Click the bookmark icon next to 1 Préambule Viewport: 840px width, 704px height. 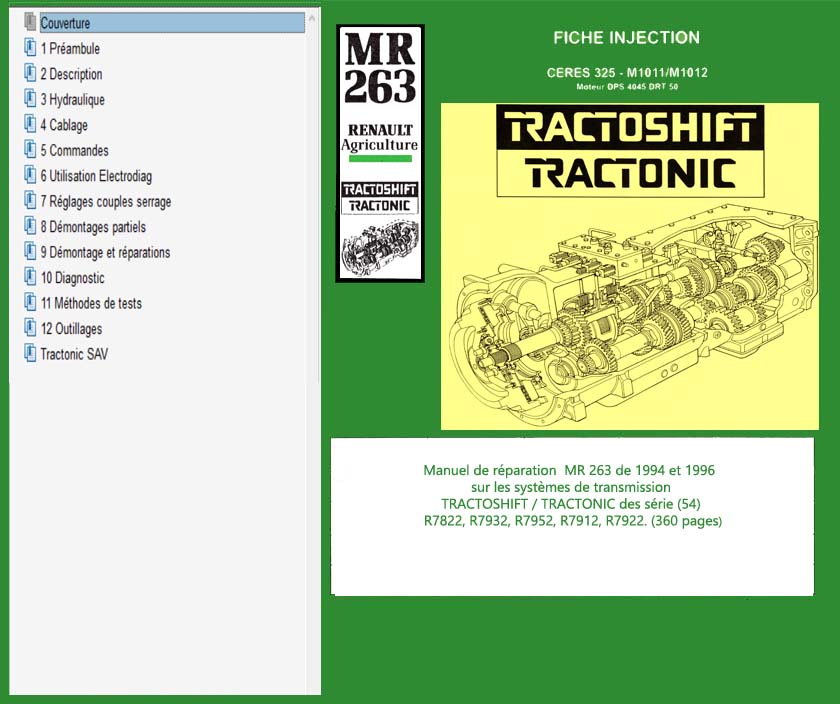30,47
